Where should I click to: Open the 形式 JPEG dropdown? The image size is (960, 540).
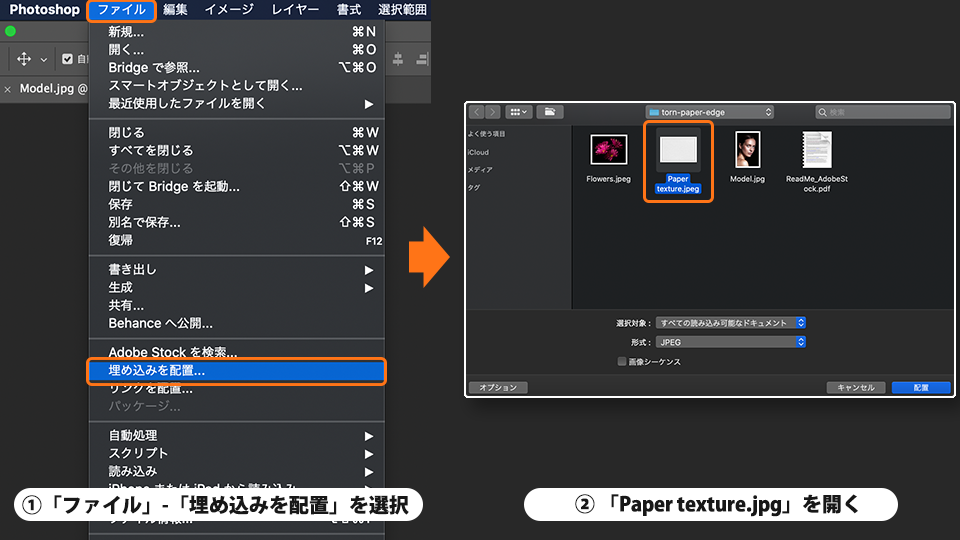point(730,342)
